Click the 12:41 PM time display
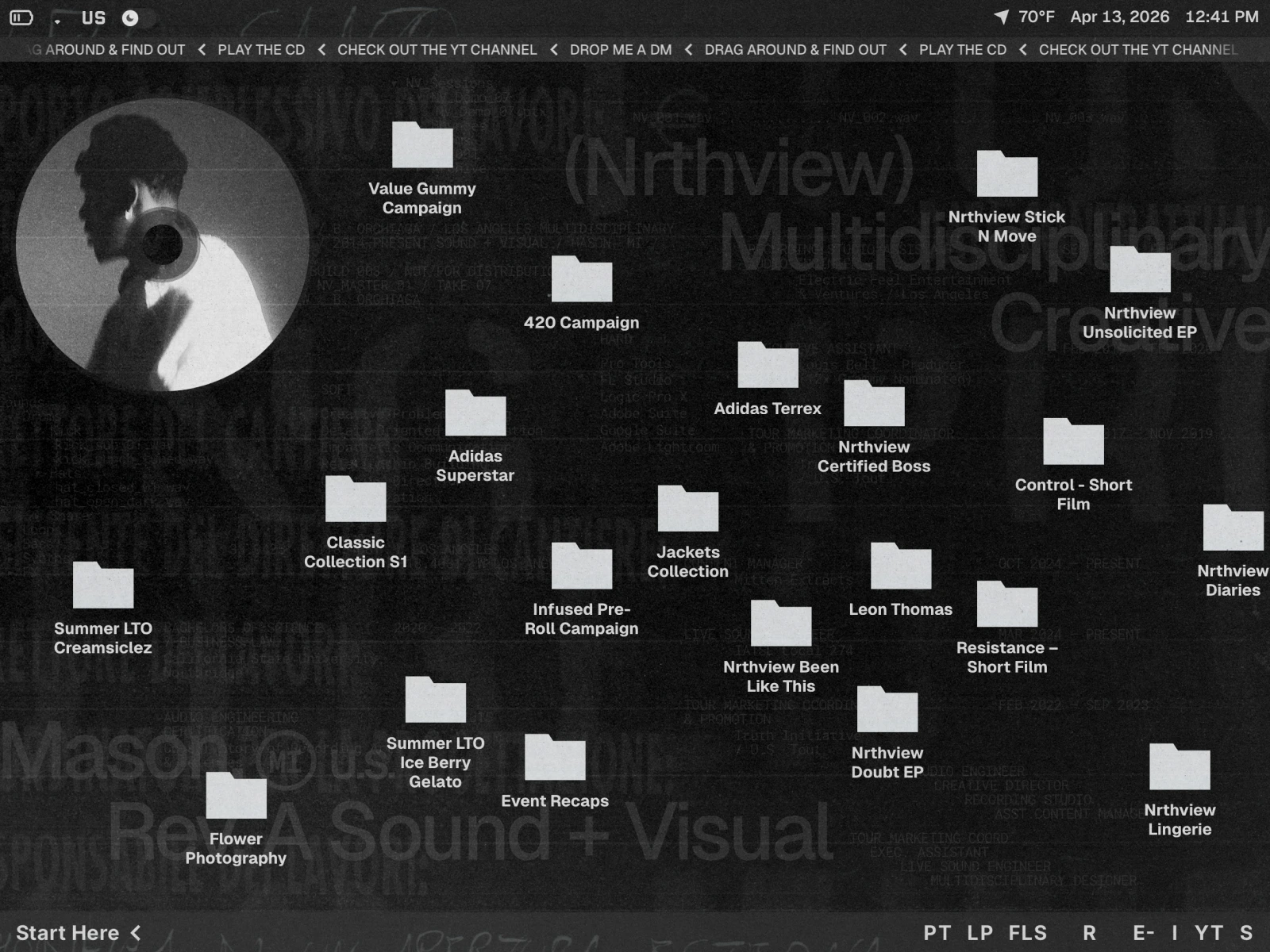Screen dimensions: 1270x952 click(x=1222, y=17)
